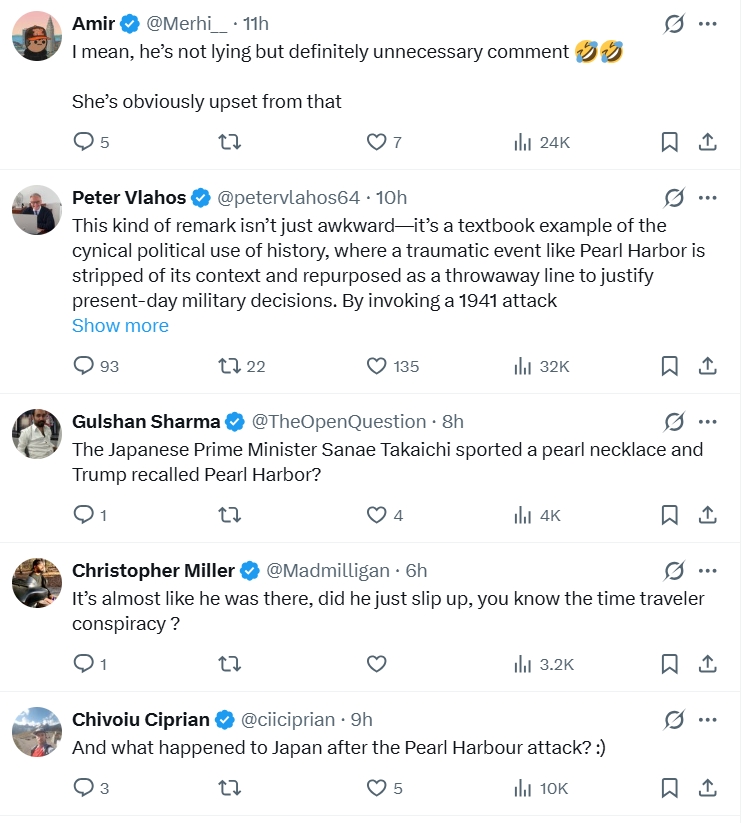Viewport: 745px width, 823px height.
Task: Open more options menu on Chivoiu Ciprian's tweet
Action: tap(708, 720)
